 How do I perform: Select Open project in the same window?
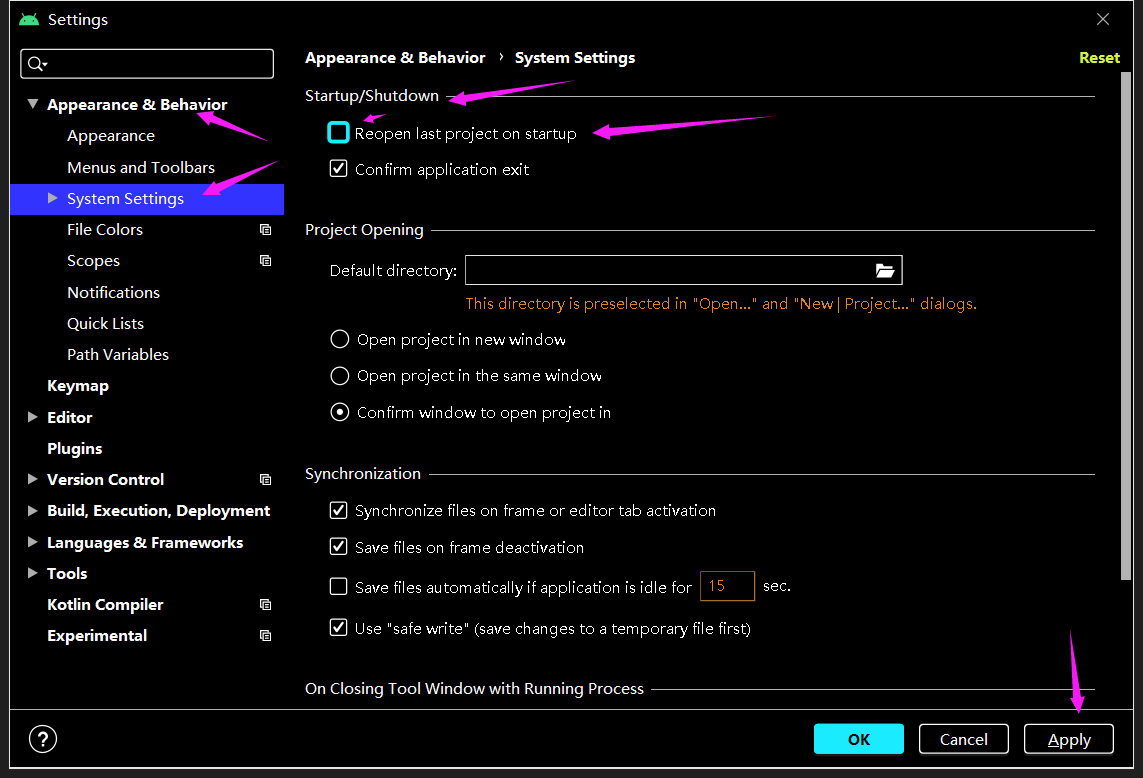tap(340, 376)
